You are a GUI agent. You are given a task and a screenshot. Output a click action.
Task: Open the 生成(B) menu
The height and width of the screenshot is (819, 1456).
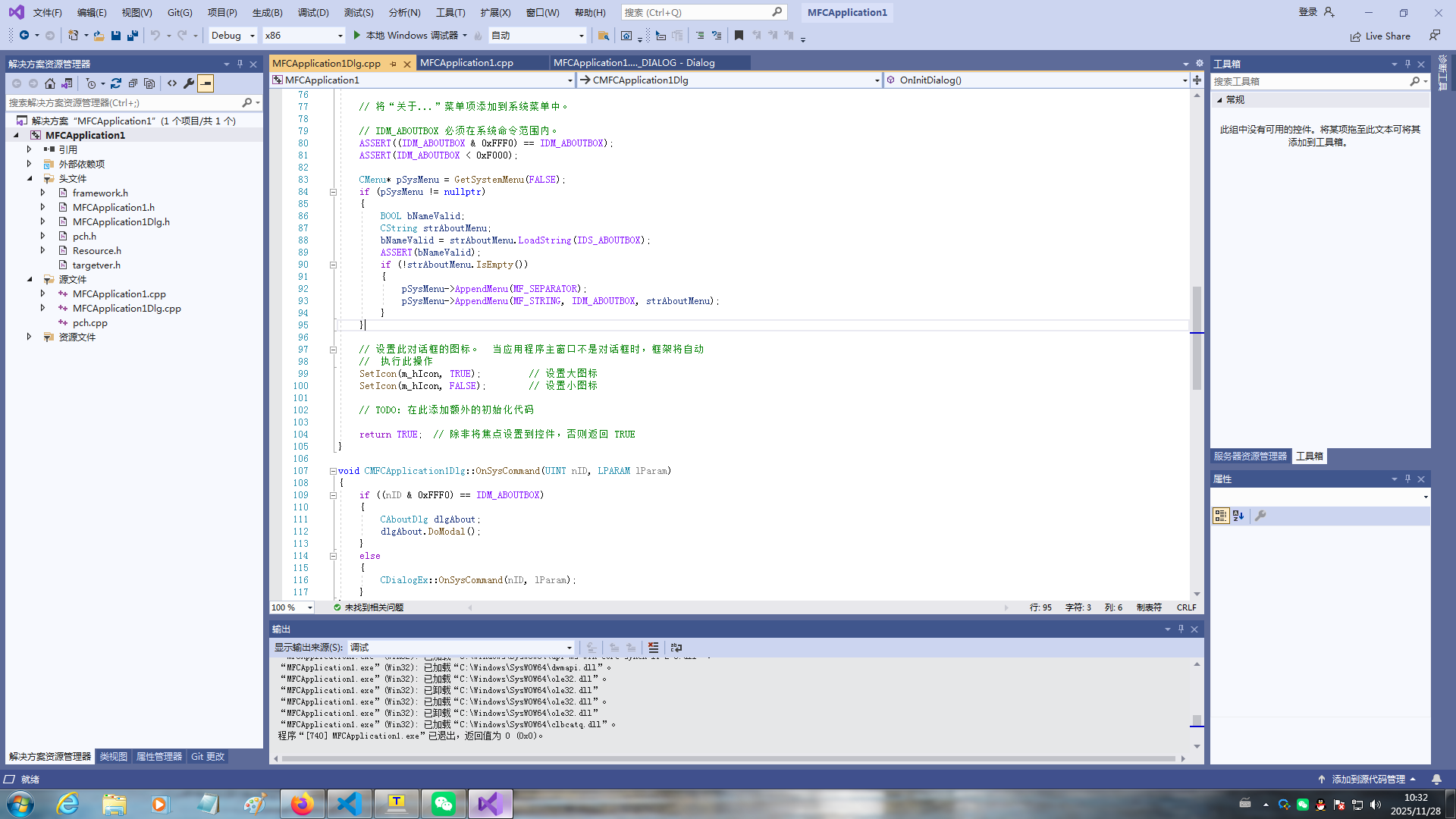point(267,12)
